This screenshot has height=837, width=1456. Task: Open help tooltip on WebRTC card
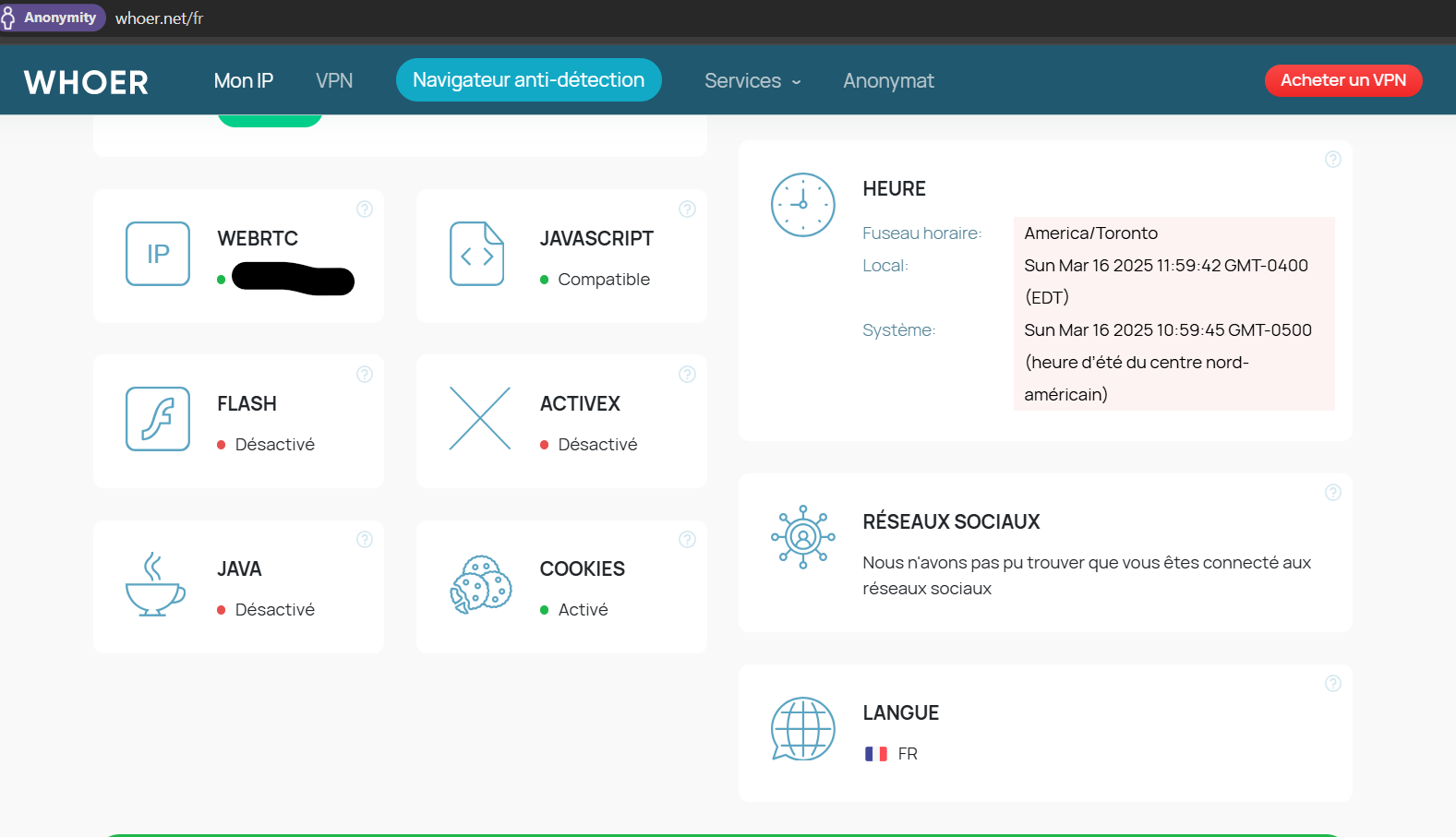(365, 209)
